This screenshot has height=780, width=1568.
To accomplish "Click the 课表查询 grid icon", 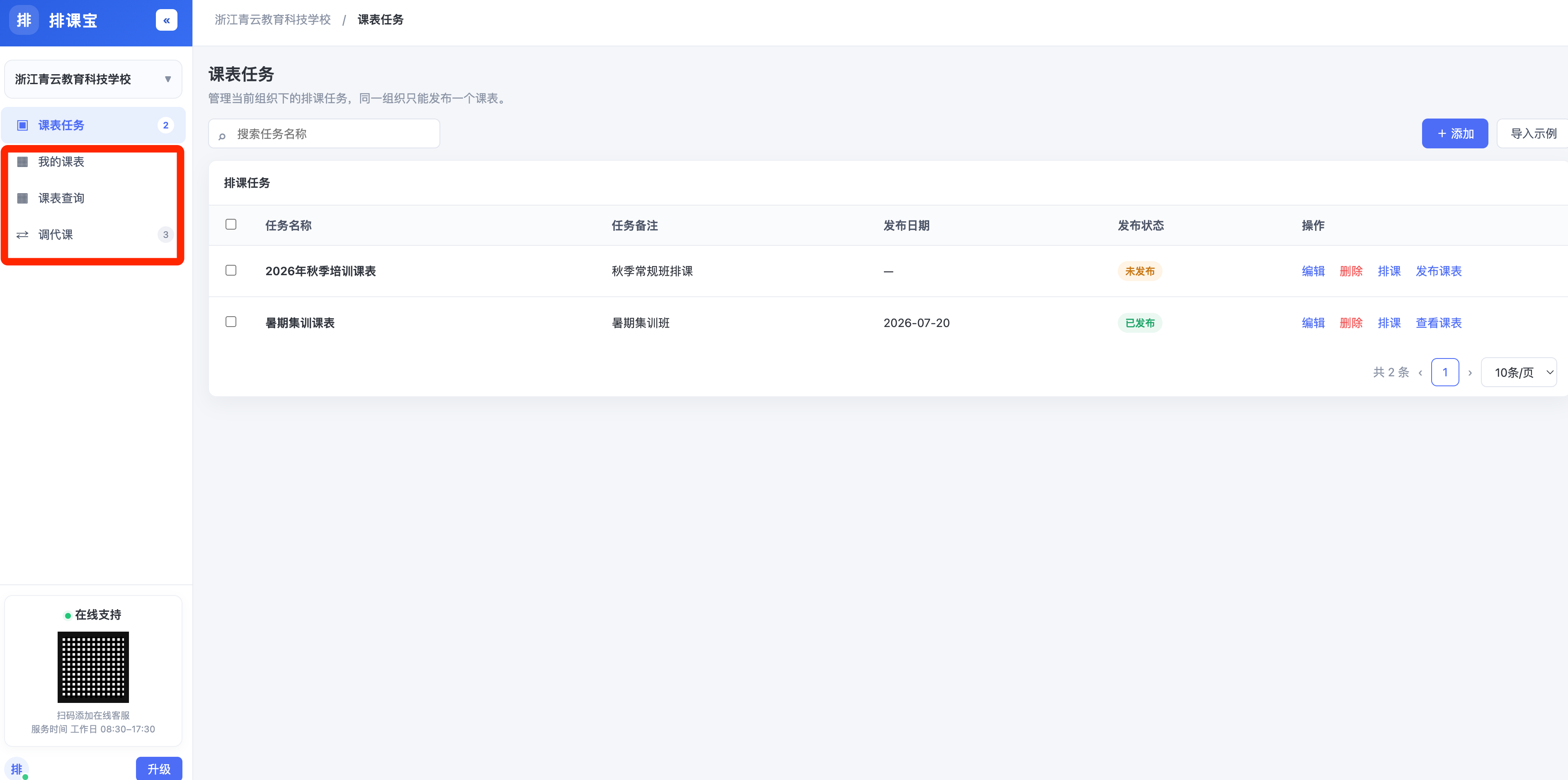I will [x=22, y=199].
